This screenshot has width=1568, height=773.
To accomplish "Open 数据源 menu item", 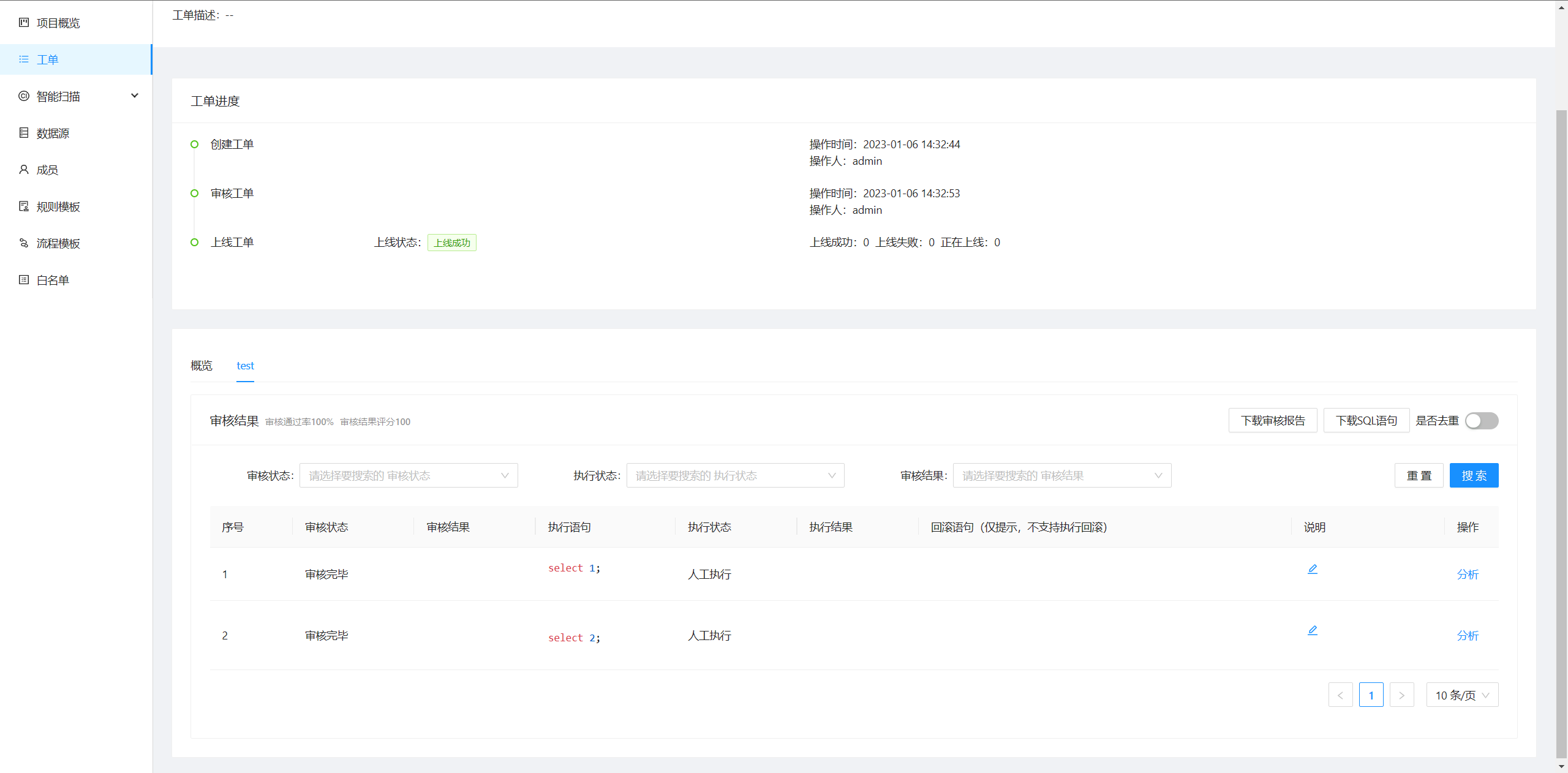I will (76, 133).
